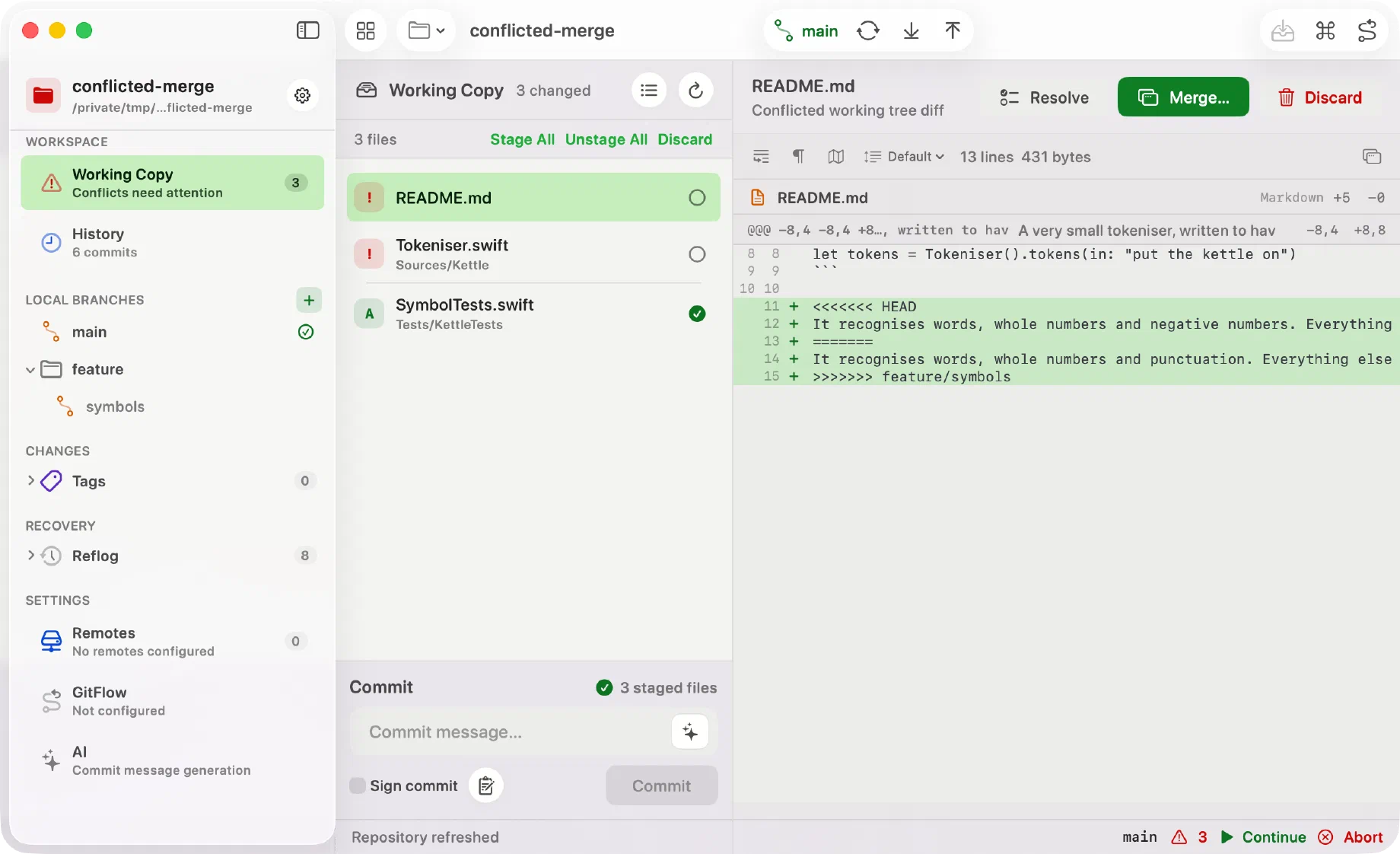The height and width of the screenshot is (854, 1400).
Task: Click README.md diff file header
Action: point(1067,198)
